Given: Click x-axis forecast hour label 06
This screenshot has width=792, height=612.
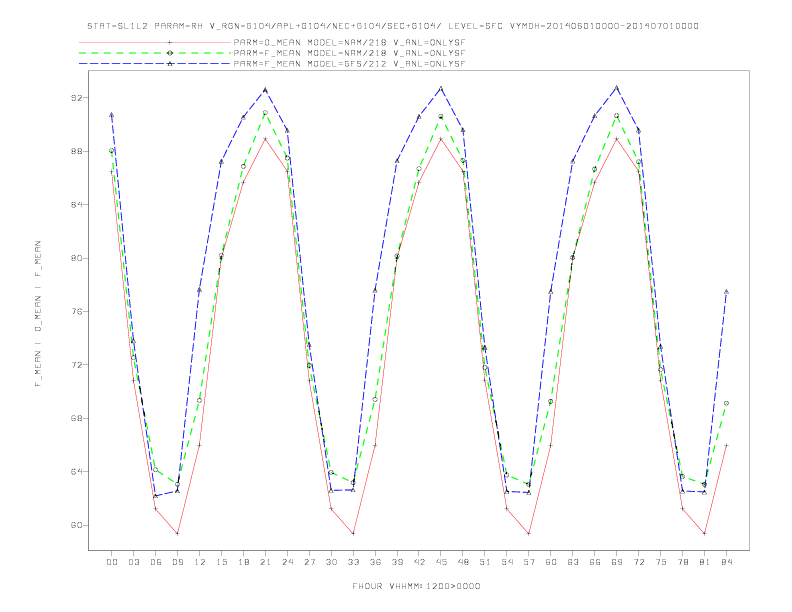Looking at the screenshot, I should (x=156, y=562).
